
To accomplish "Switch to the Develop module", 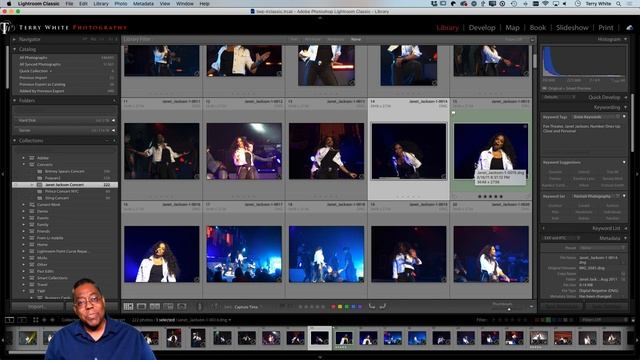I will click(x=482, y=27).
